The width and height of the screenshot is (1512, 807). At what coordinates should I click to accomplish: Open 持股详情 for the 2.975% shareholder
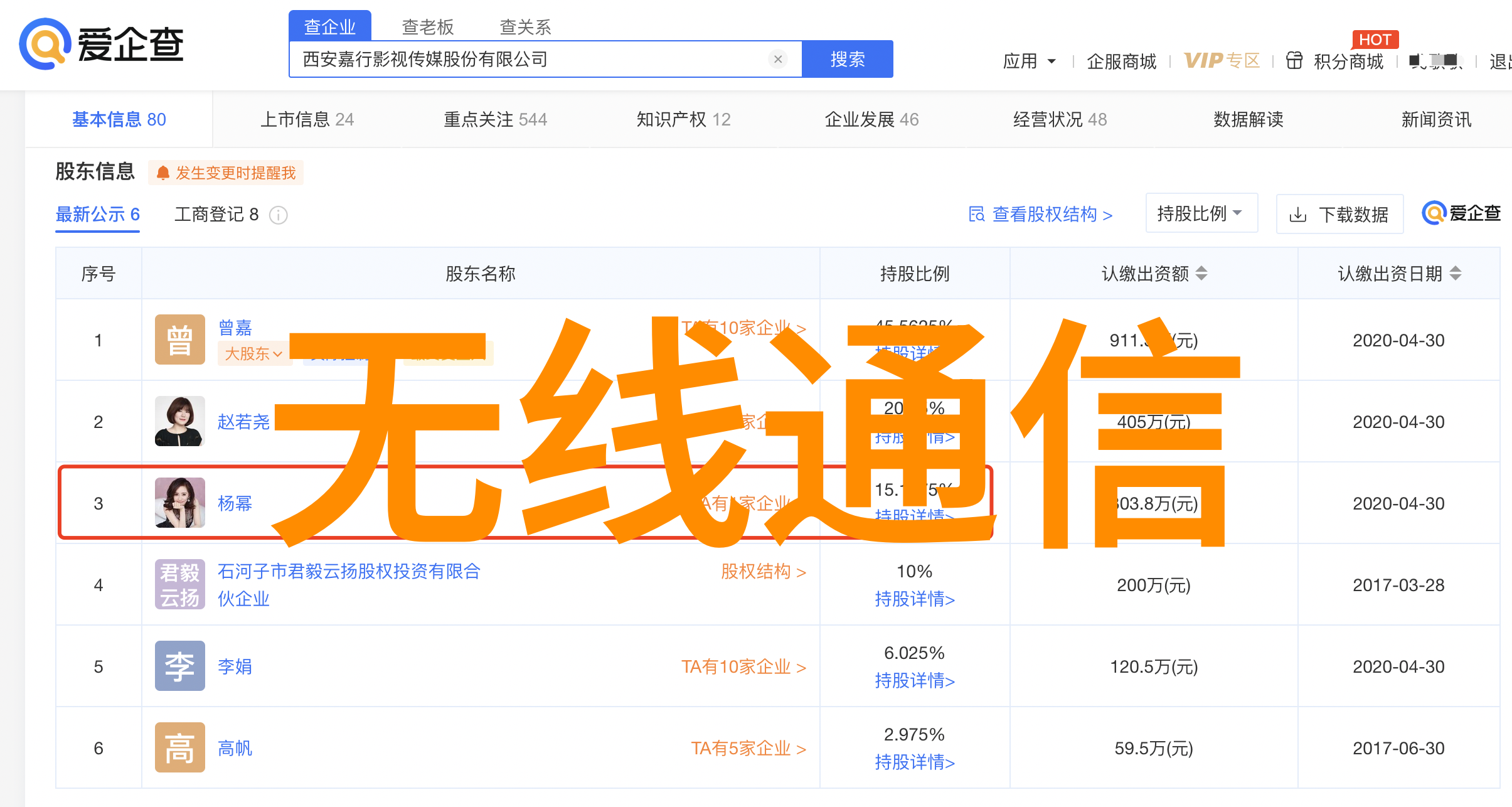915,762
